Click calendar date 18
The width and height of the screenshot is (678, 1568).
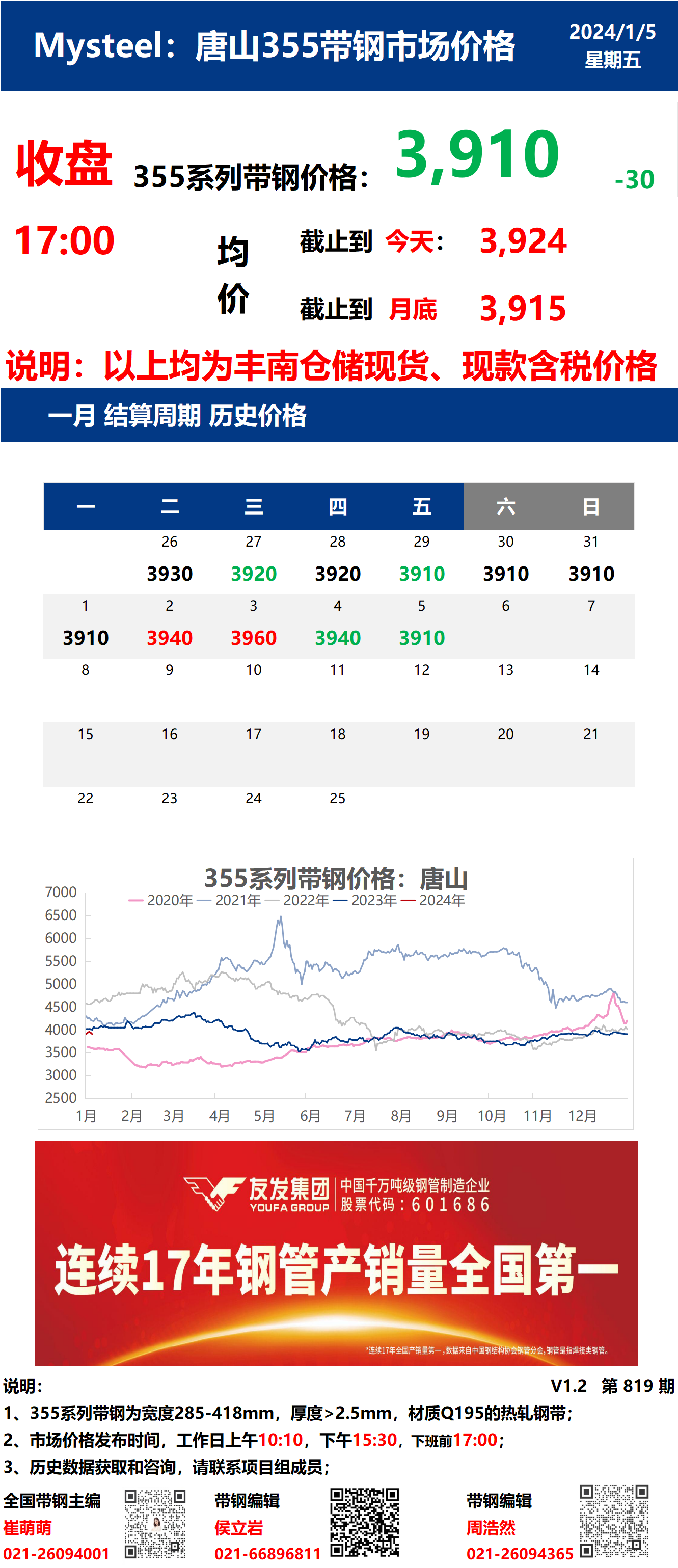[x=338, y=734]
